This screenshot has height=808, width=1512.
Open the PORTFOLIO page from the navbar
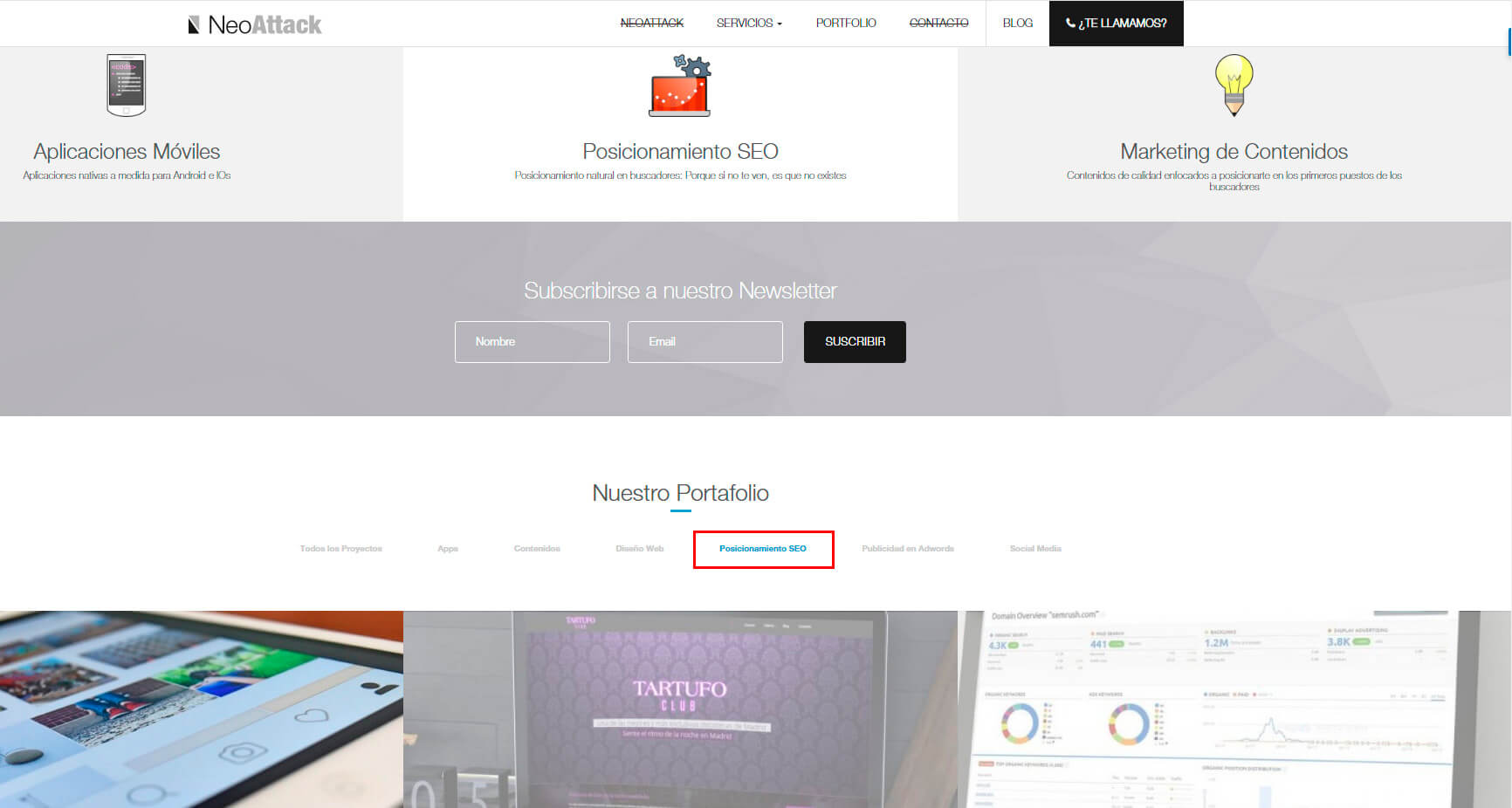[x=845, y=23]
